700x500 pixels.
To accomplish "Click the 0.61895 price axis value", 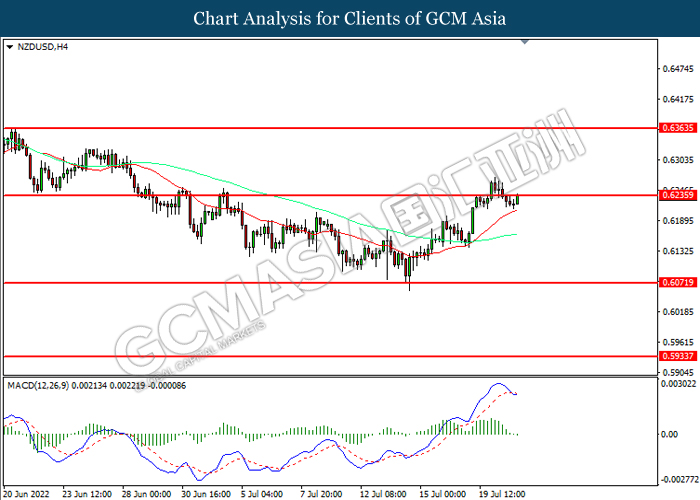I will coord(678,221).
